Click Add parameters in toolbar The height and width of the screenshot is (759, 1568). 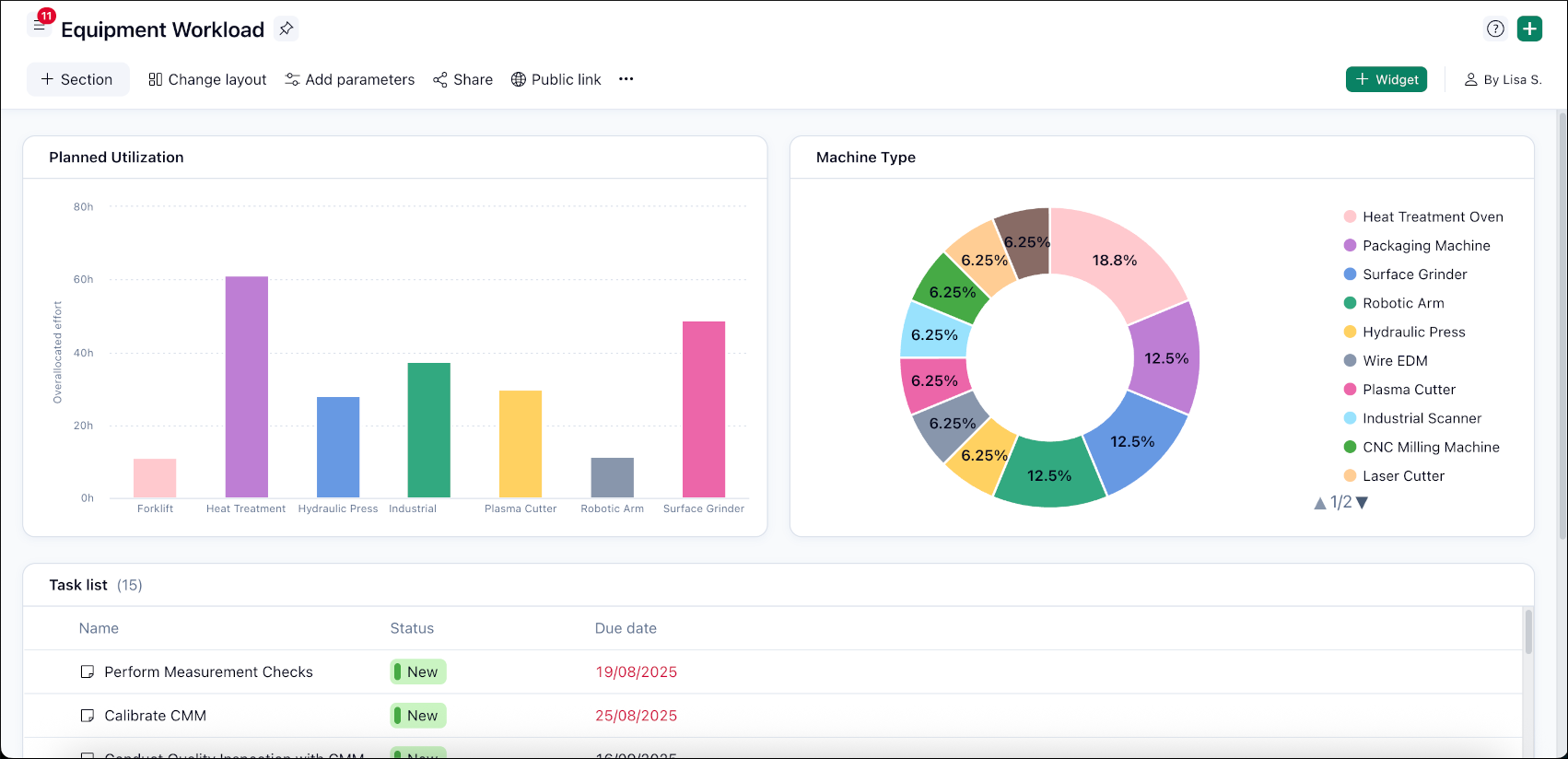[350, 79]
